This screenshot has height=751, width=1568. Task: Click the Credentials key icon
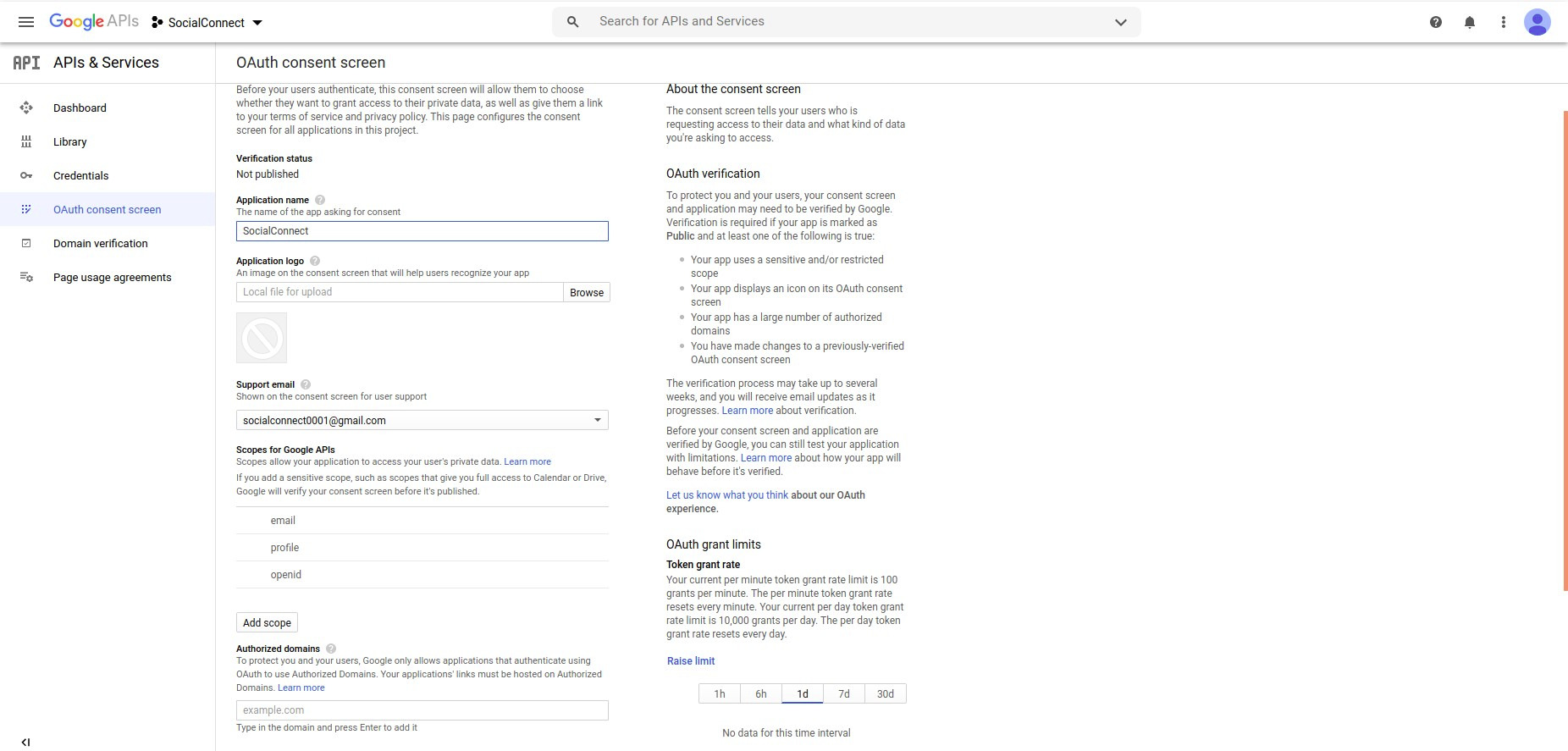tap(26, 175)
